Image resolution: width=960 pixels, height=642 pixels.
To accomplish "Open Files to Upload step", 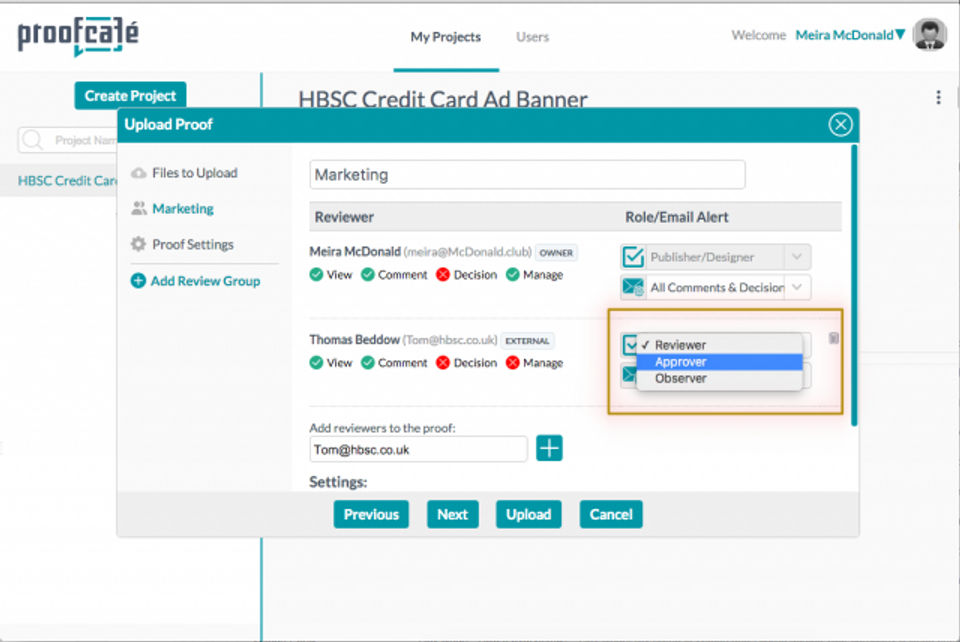I will click(x=195, y=173).
